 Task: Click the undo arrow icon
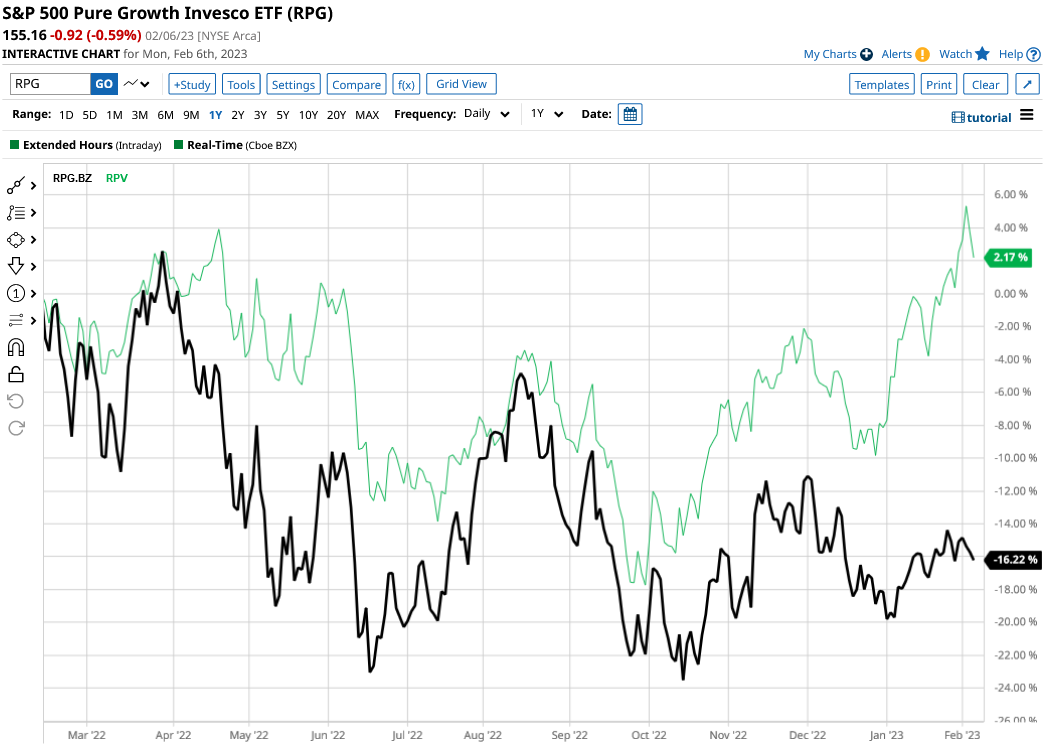(x=16, y=401)
